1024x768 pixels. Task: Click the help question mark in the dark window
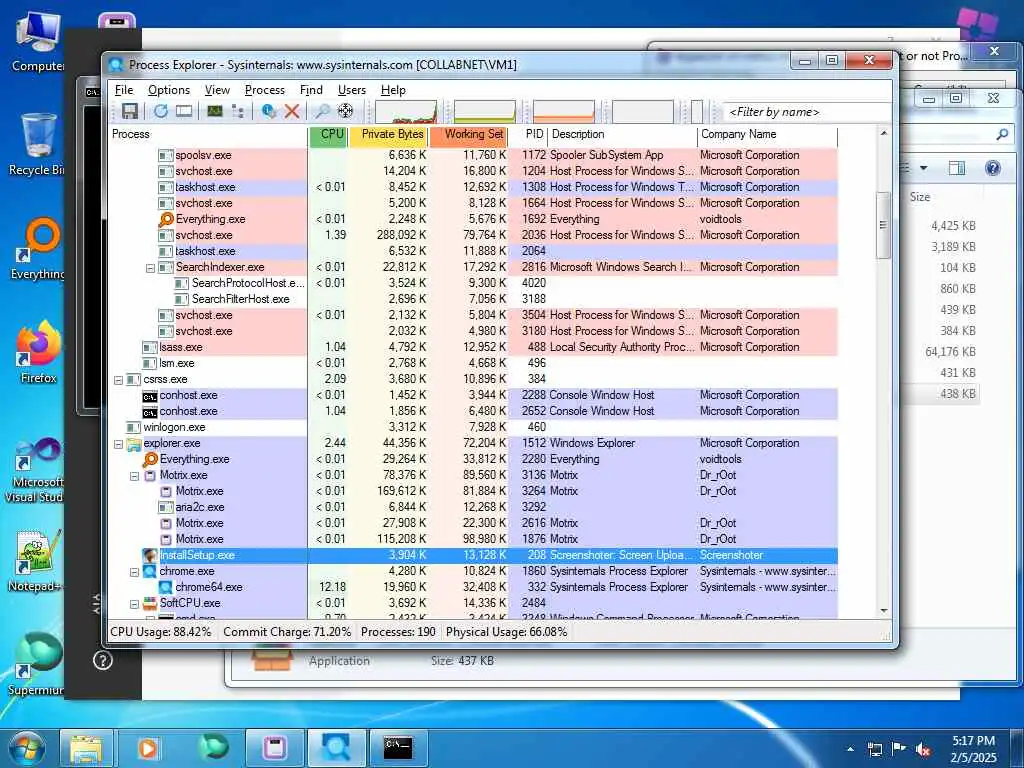103,660
